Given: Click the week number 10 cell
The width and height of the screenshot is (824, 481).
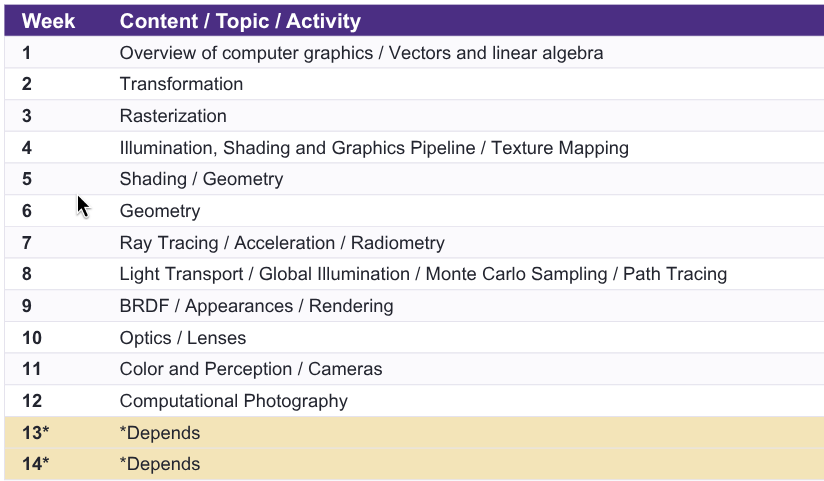Looking at the screenshot, I should click(x=32, y=337).
